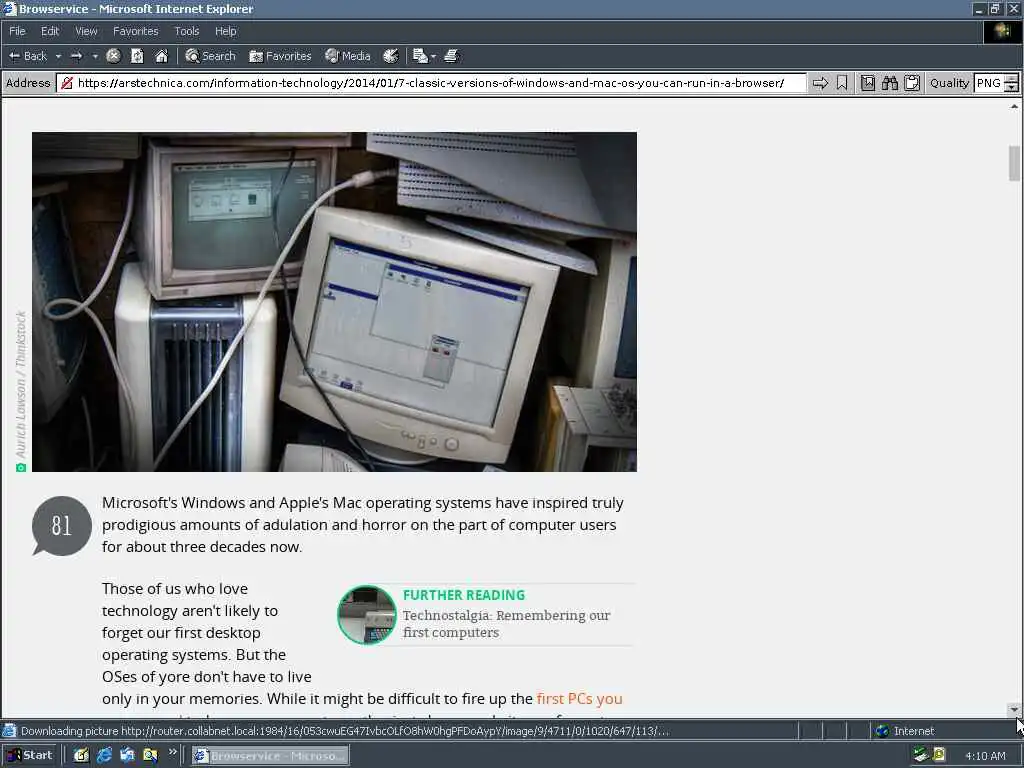Refresh the page with the Refresh icon
1024x768 pixels.
click(137, 56)
